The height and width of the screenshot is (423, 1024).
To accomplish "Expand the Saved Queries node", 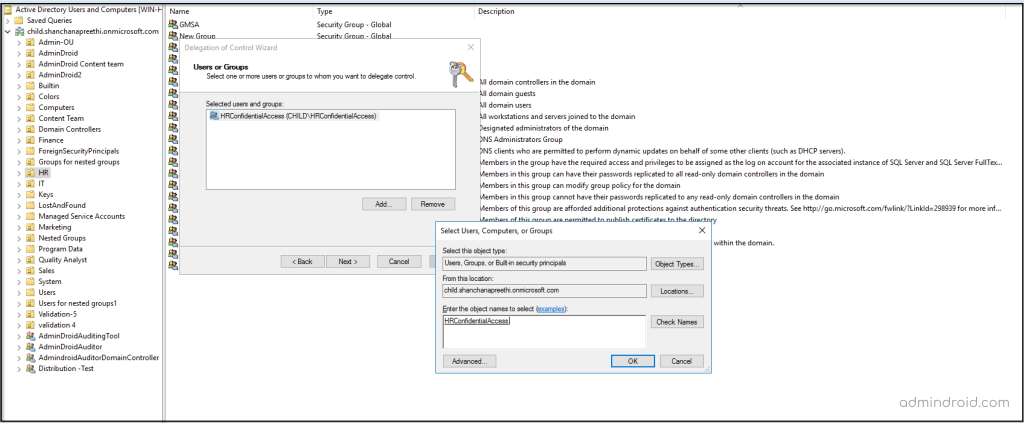I will 8,20.
